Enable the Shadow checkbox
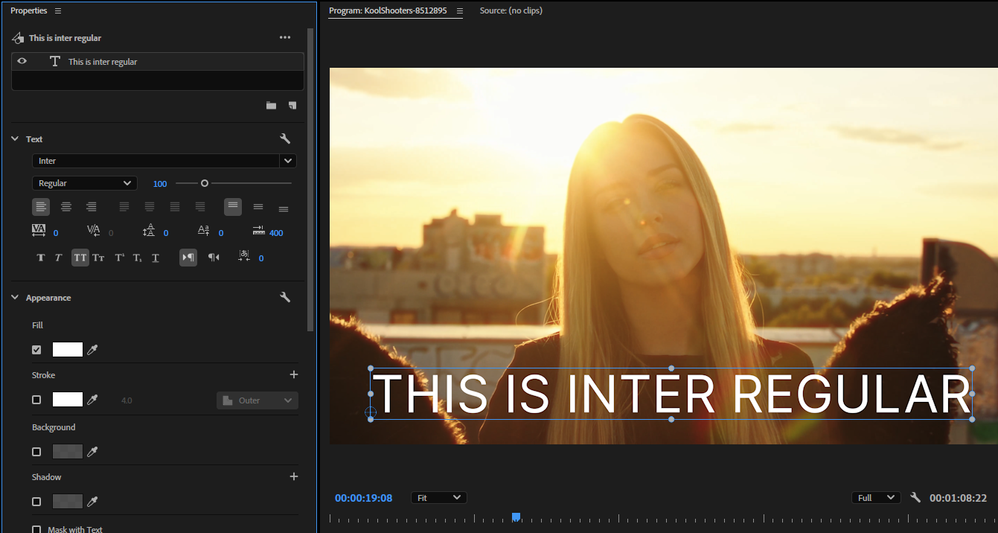Viewport: 998px width, 533px height. [37, 502]
